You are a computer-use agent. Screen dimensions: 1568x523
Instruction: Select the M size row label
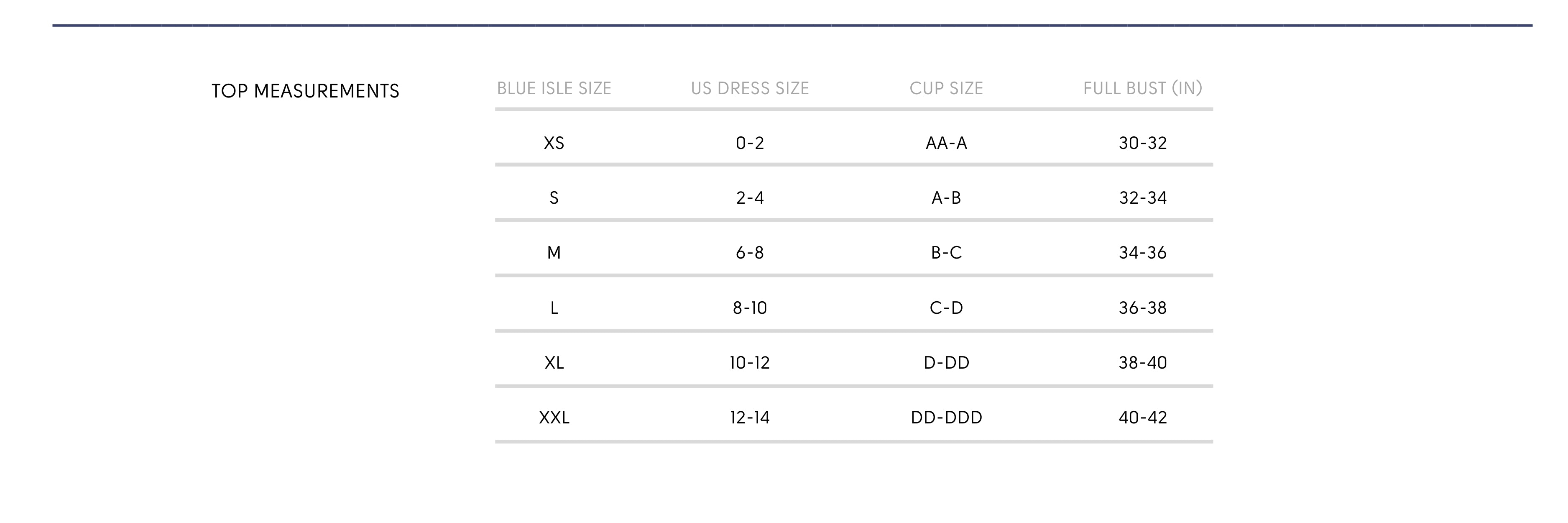(554, 253)
